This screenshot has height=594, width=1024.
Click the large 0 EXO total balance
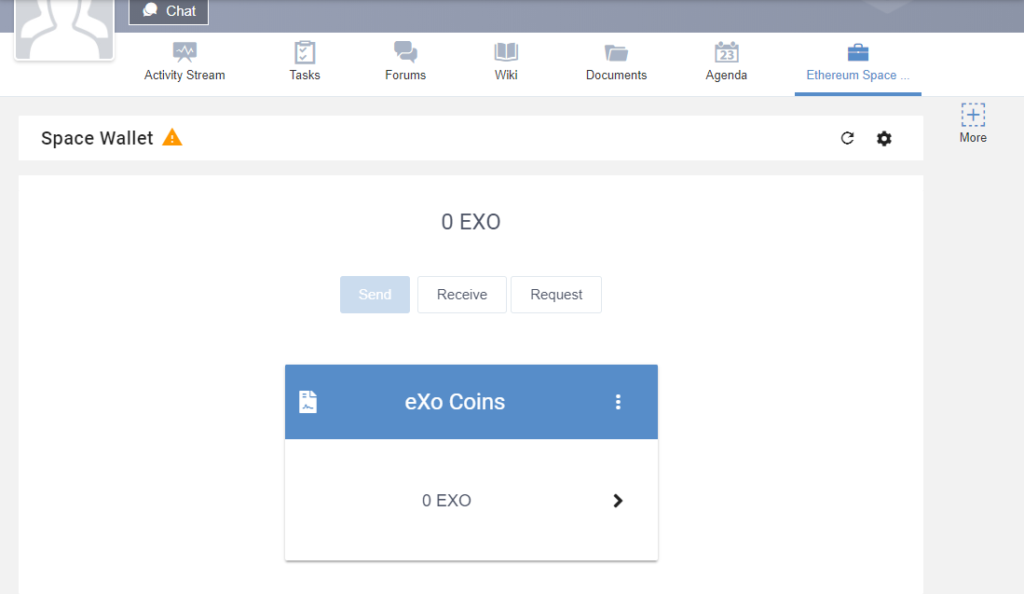click(x=471, y=222)
